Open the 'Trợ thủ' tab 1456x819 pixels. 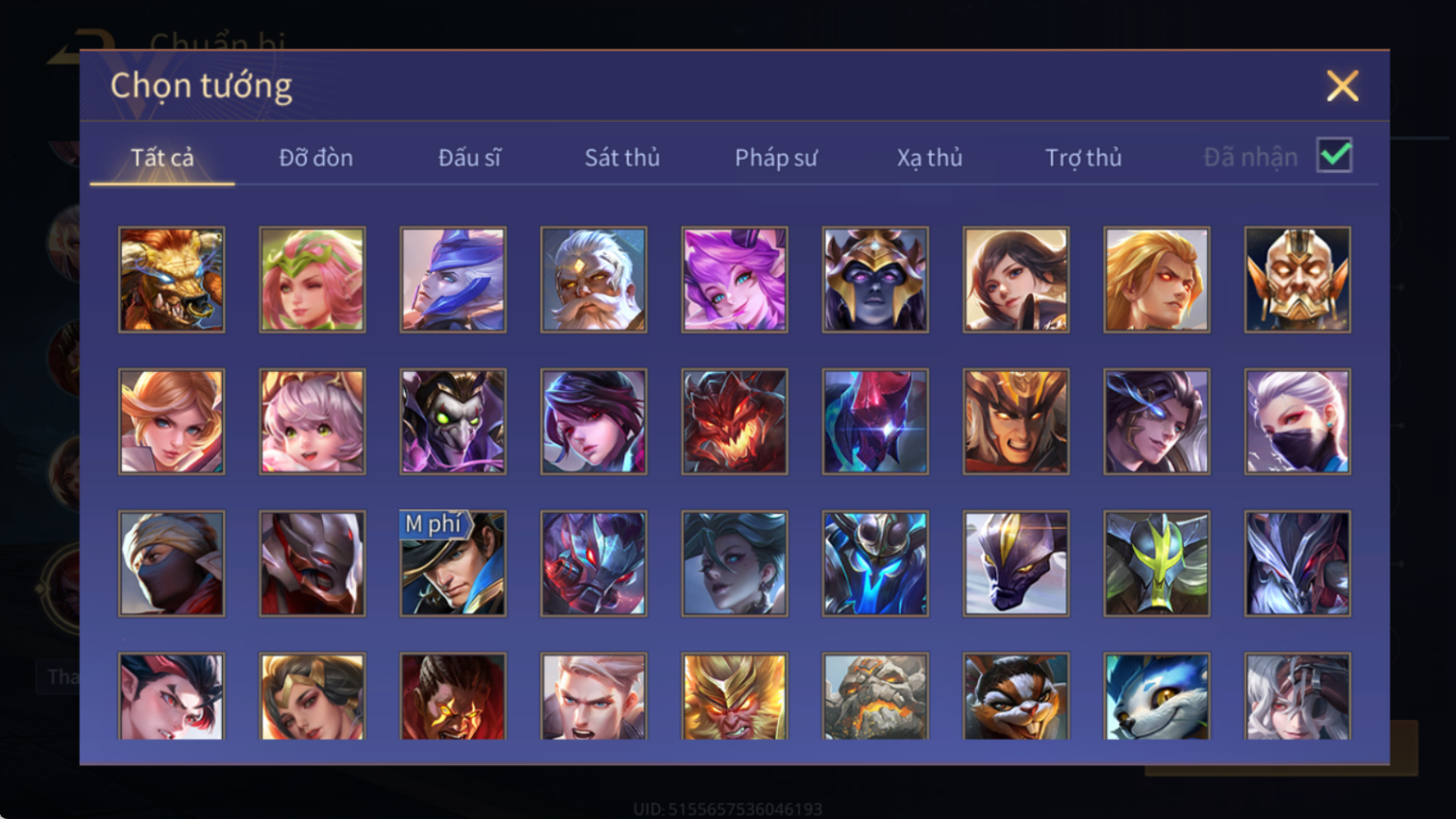coord(1083,158)
